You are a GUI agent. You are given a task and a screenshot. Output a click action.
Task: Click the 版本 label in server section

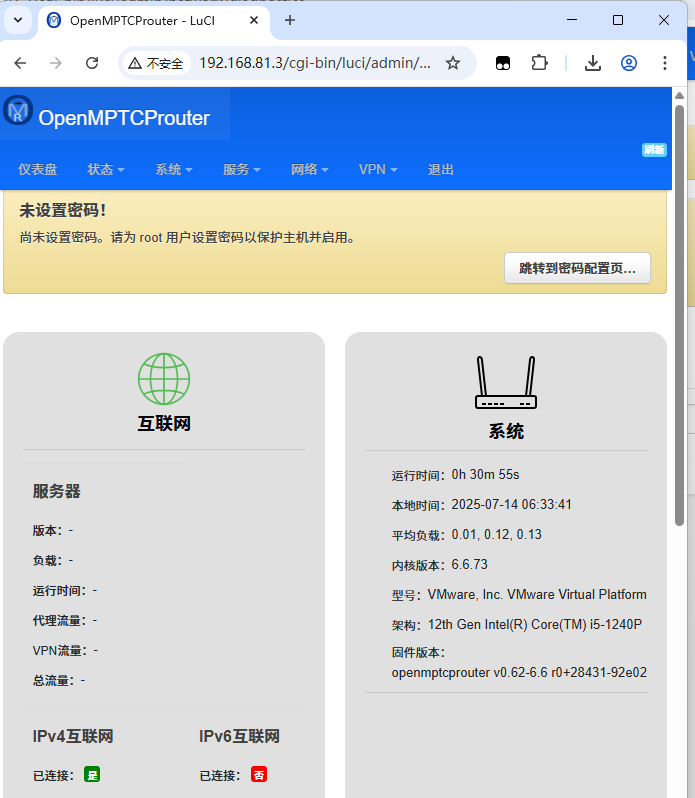click(47, 530)
